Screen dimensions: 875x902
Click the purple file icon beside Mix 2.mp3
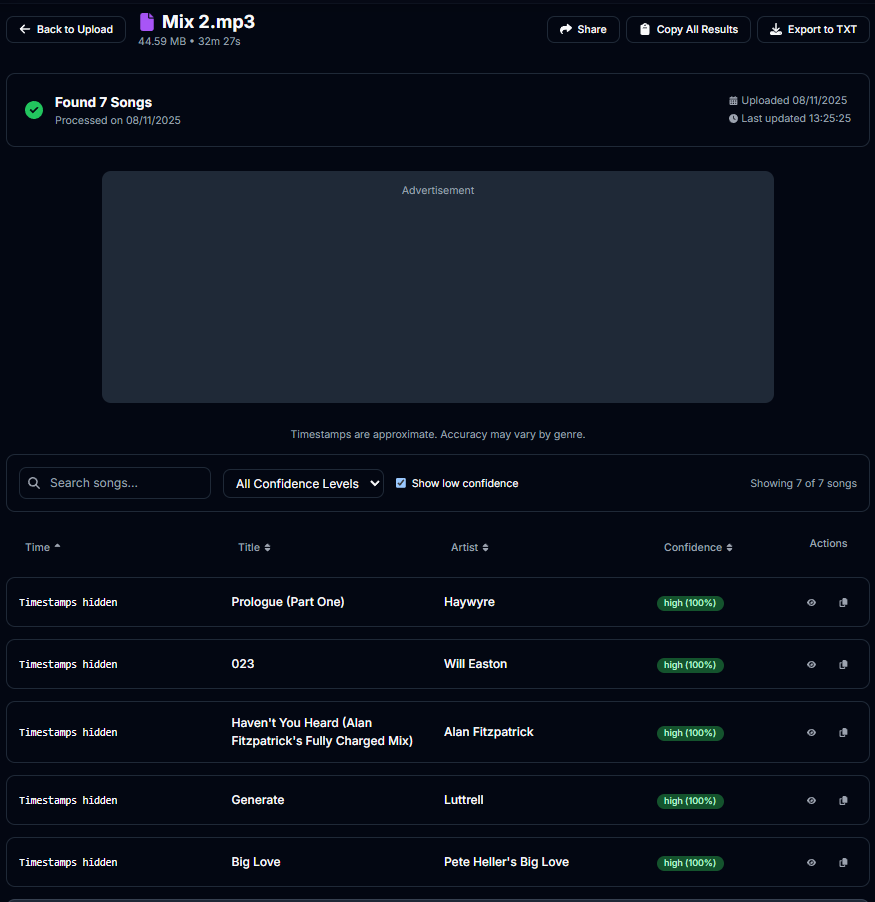pyautogui.click(x=146, y=21)
